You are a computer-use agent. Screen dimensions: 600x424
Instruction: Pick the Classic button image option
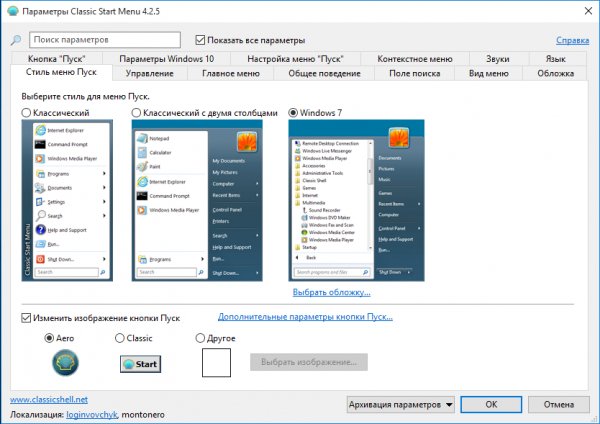click(x=119, y=338)
